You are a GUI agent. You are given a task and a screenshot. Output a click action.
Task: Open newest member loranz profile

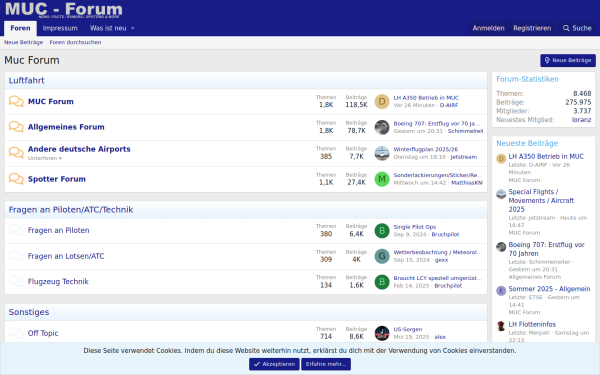pyautogui.click(x=581, y=120)
